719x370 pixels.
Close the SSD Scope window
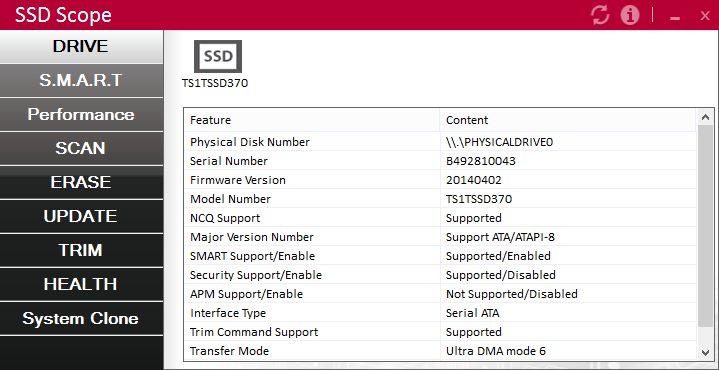(705, 16)
